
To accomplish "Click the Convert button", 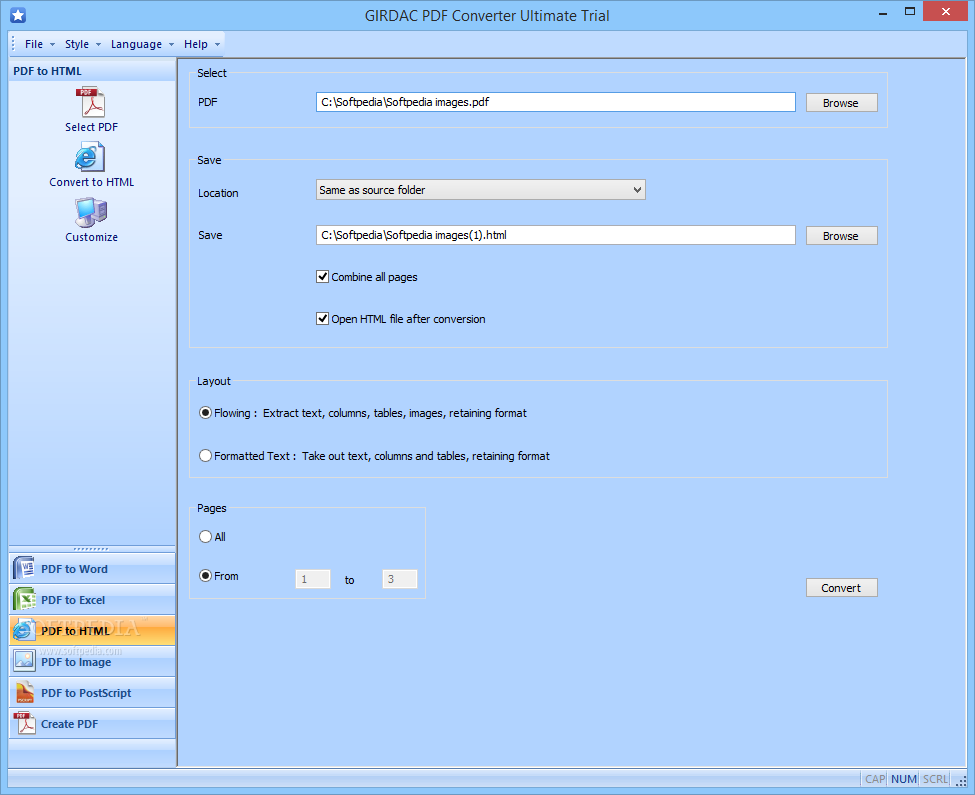I will coord(841,587).
